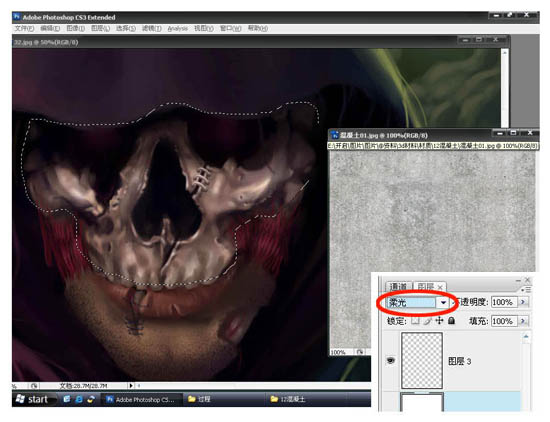Open the 过程 folder taskbar button
The width and height of the screenshot is (550, 422).
point(223,399)
